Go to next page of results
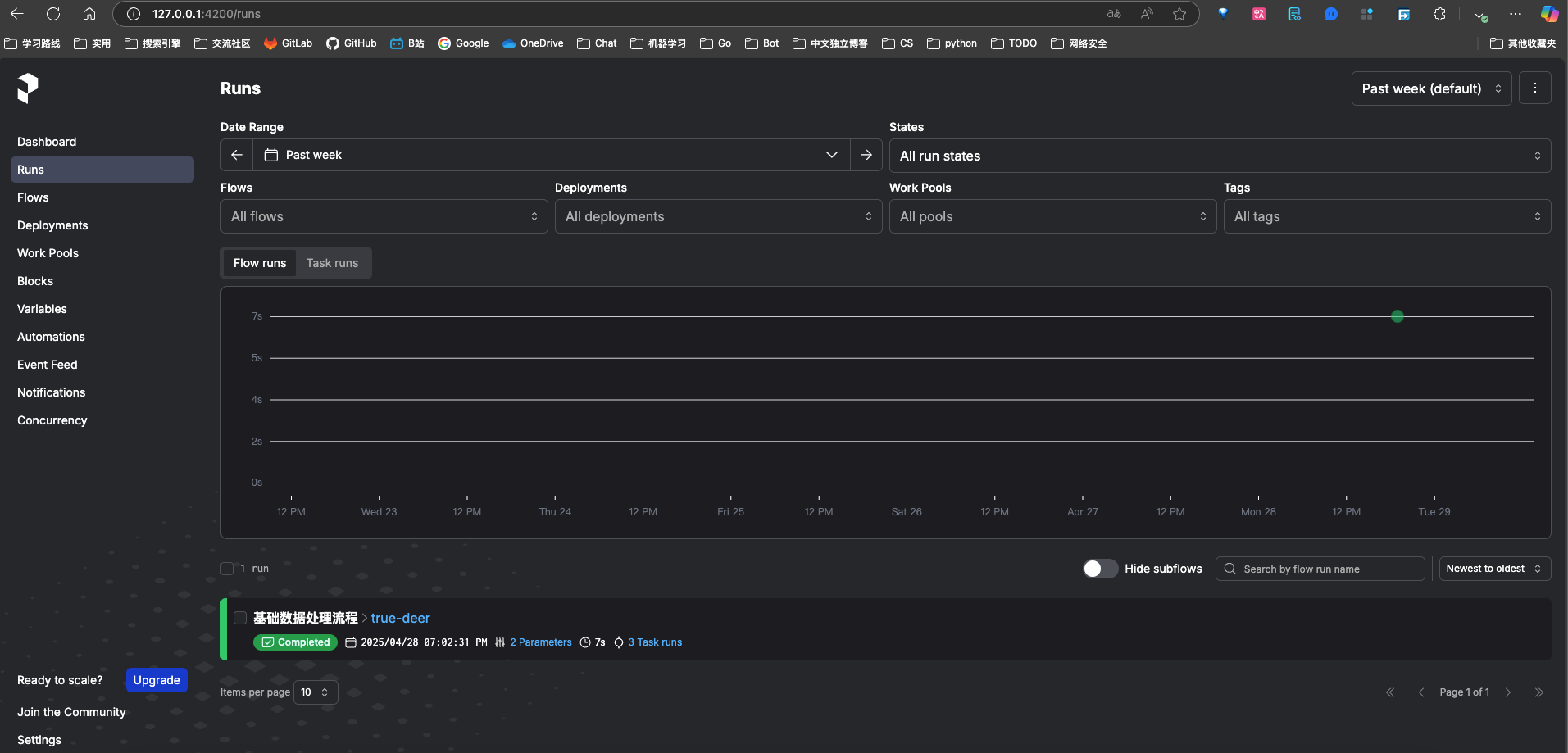1568x753 pixels. coord(1507,692)
